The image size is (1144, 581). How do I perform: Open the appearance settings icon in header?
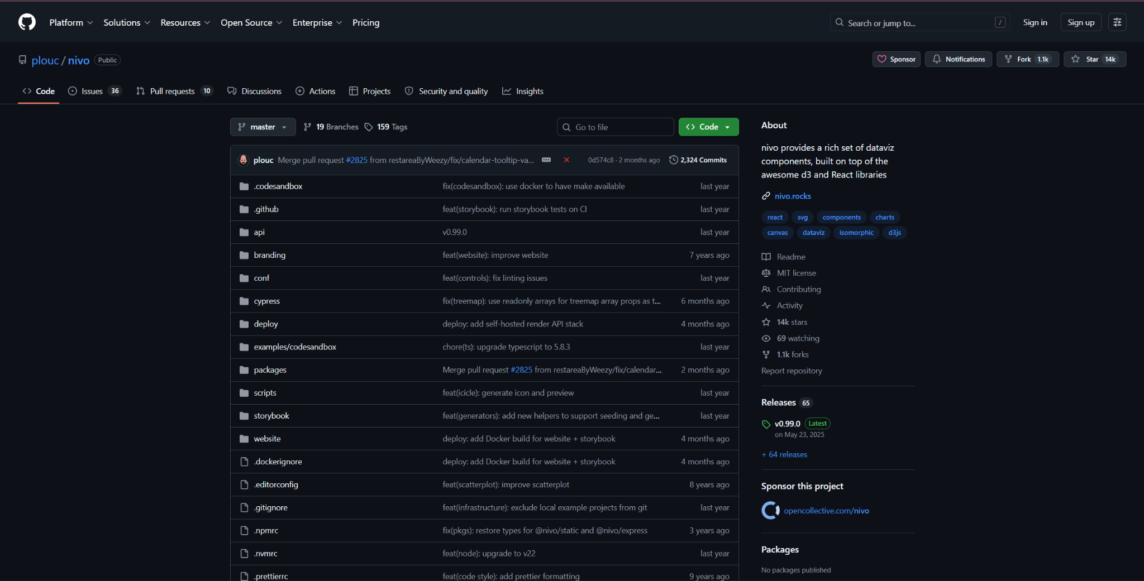(x=1117, y=23)
